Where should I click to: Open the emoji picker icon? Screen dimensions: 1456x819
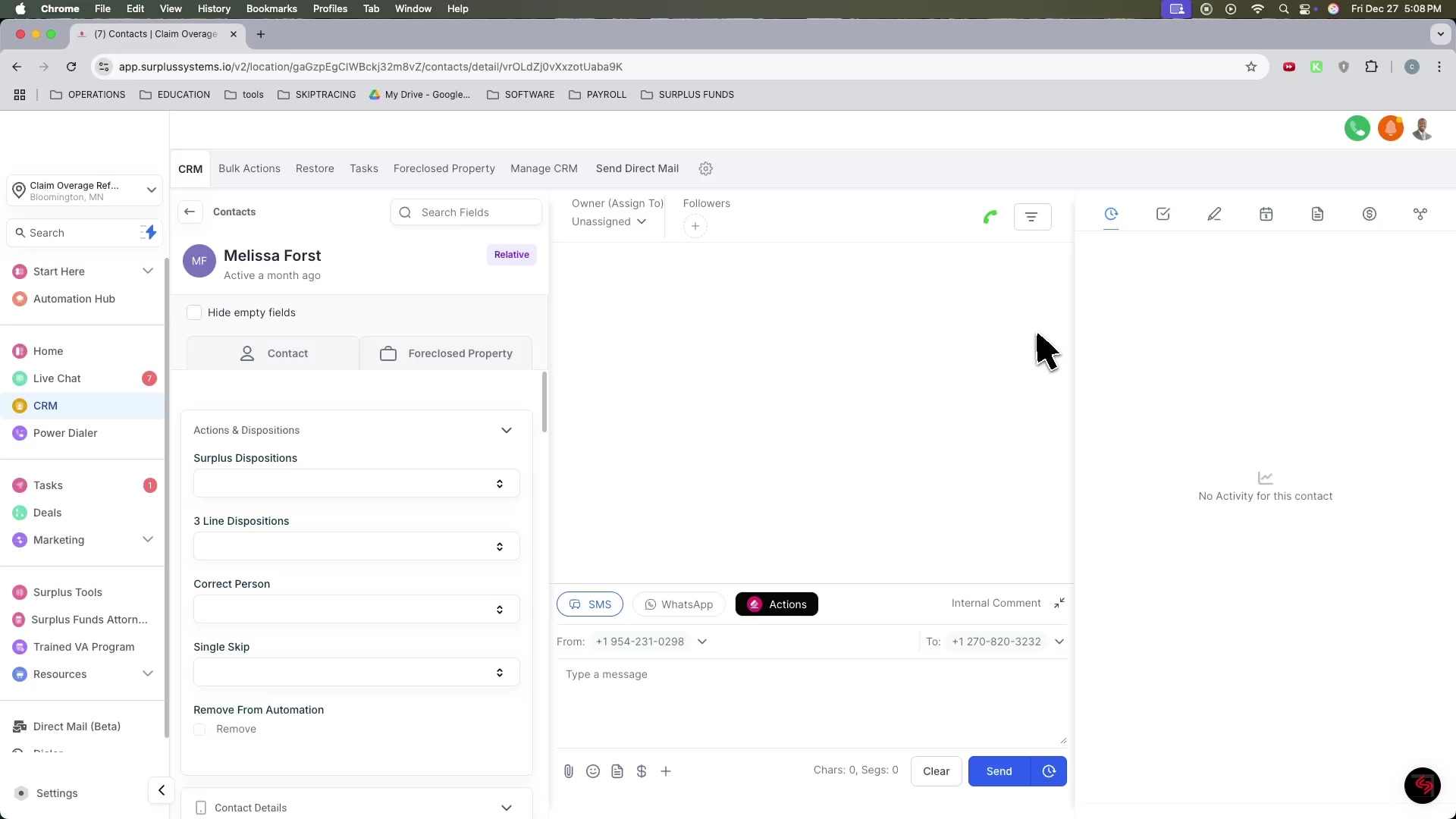coord(593,771)
